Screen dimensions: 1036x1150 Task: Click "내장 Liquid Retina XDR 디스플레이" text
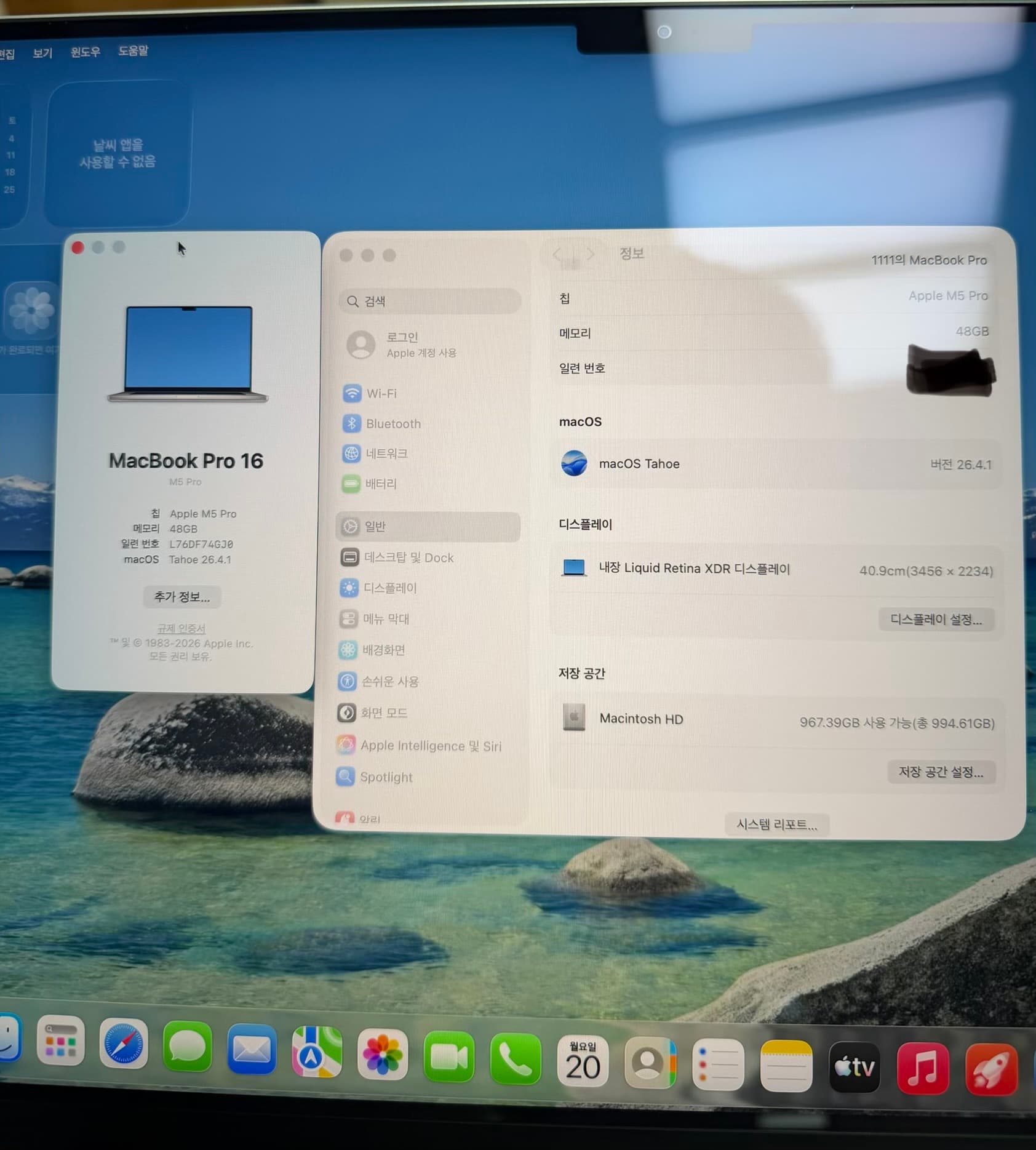pyautogui.click(x=695, y=569)
